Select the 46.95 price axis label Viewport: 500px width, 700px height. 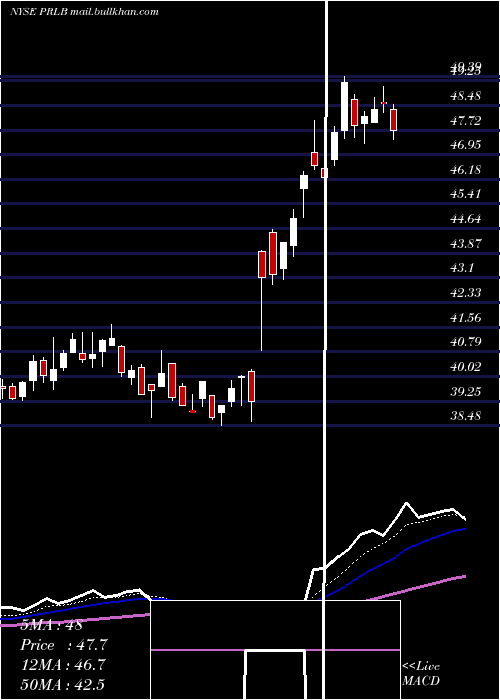(x=465, y=145)
